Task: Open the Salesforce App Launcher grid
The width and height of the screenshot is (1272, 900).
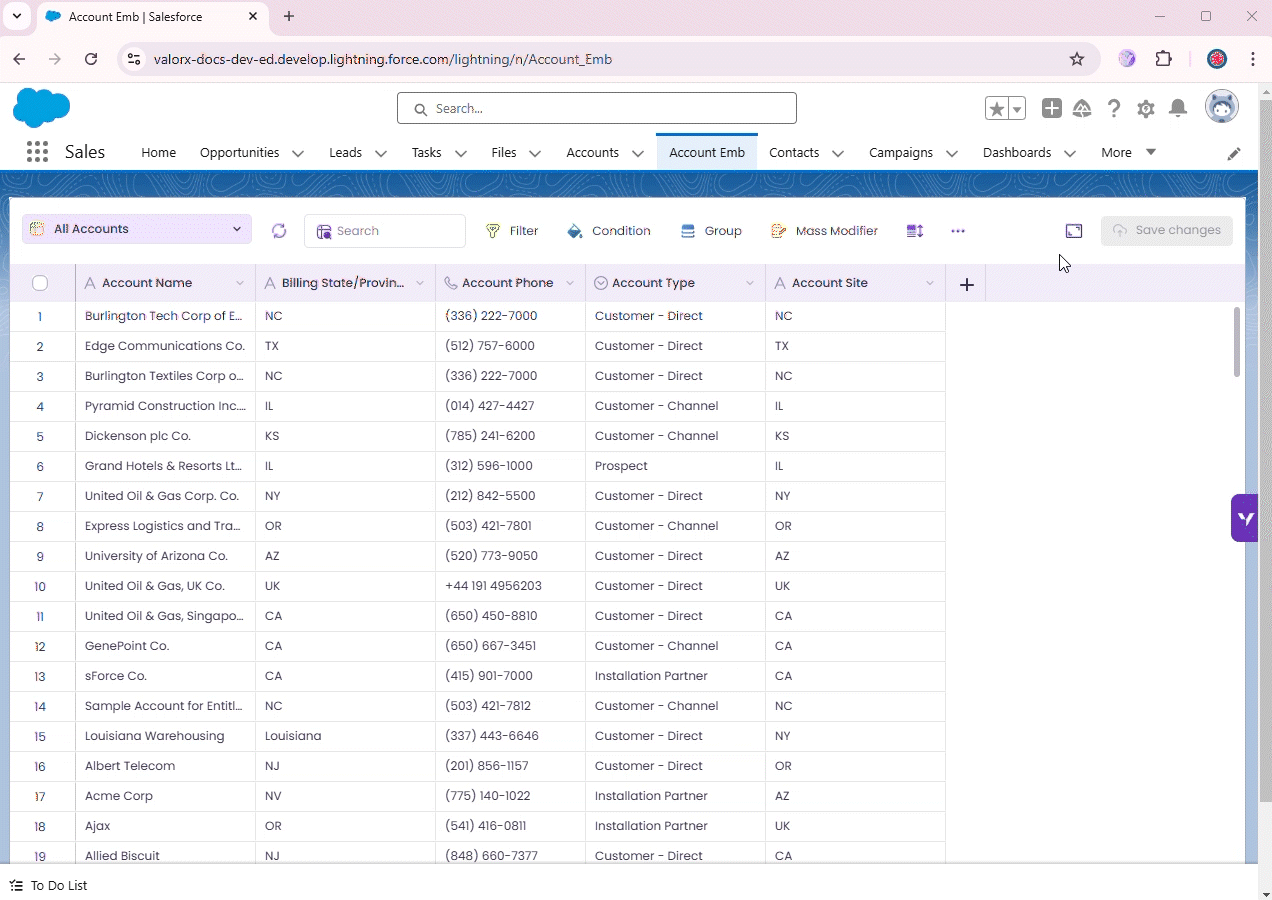Action: 37,152
